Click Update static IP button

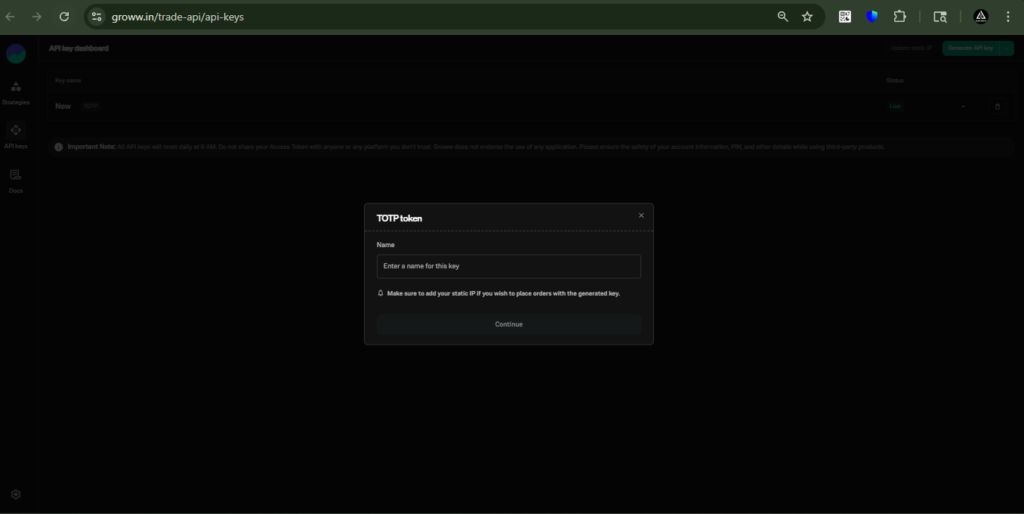click(x=910, y=48)
